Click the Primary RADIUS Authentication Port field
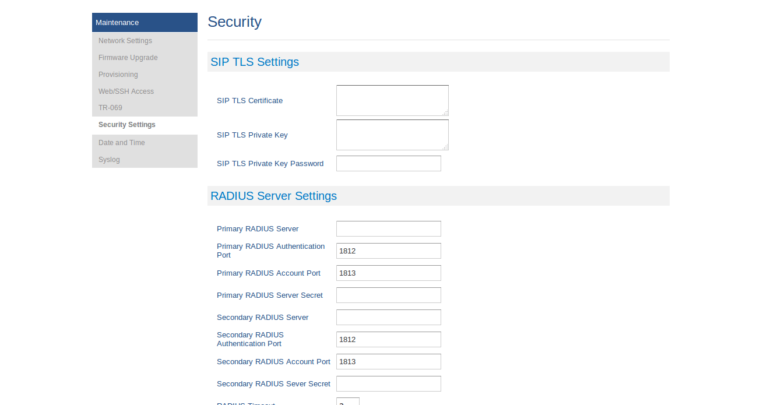 pos(388,251)
